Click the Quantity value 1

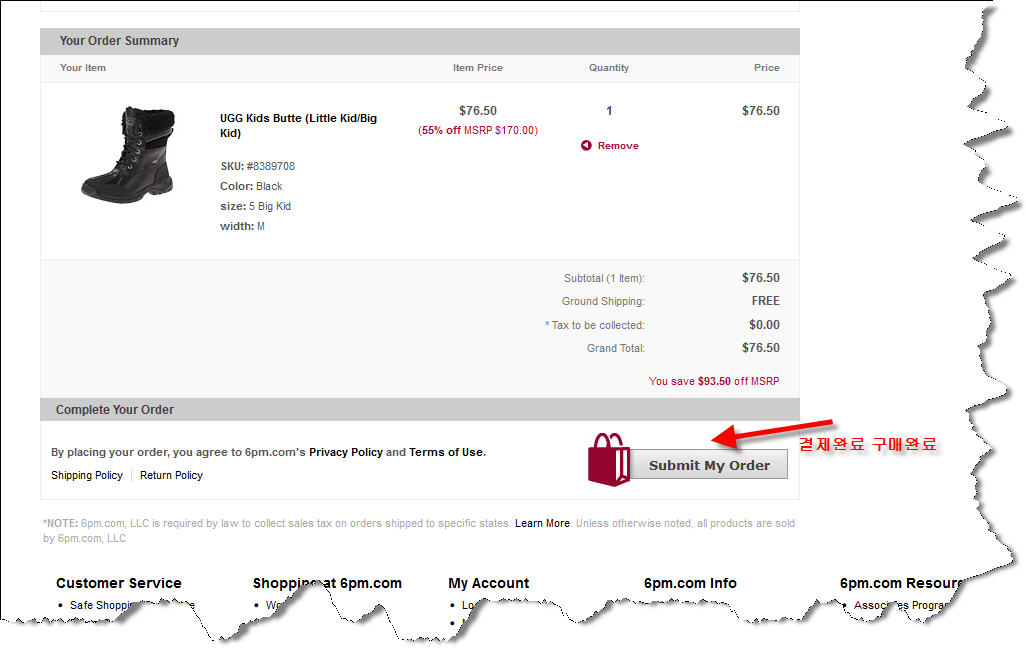pos(609,111)
